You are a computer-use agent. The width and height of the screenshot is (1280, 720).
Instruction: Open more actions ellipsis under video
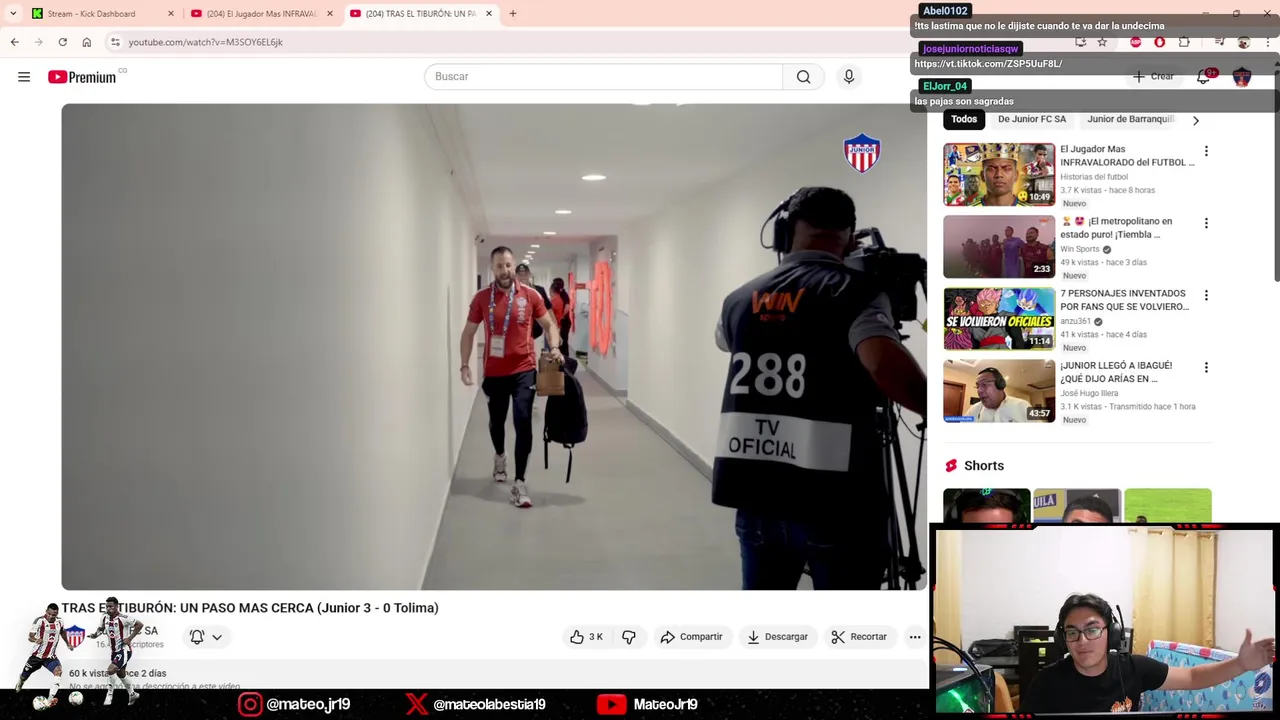(915, 637)
